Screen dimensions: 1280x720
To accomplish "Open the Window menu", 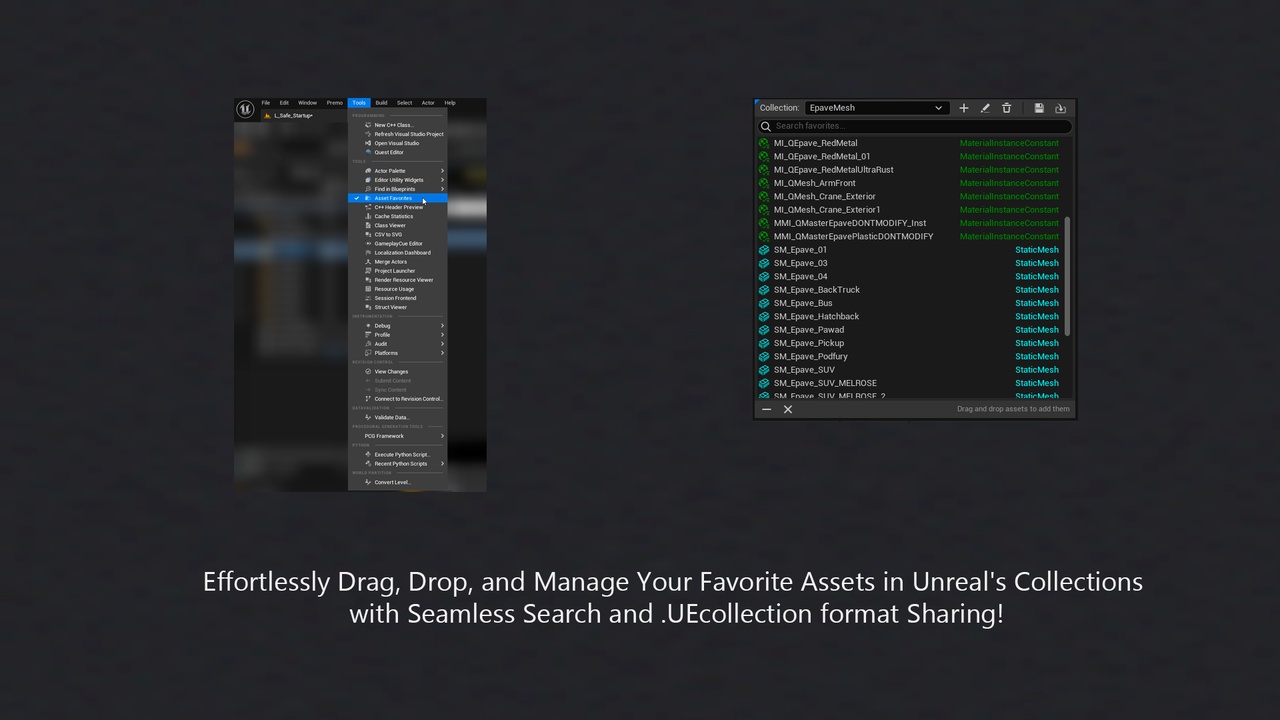I will [x=307, y=103].
